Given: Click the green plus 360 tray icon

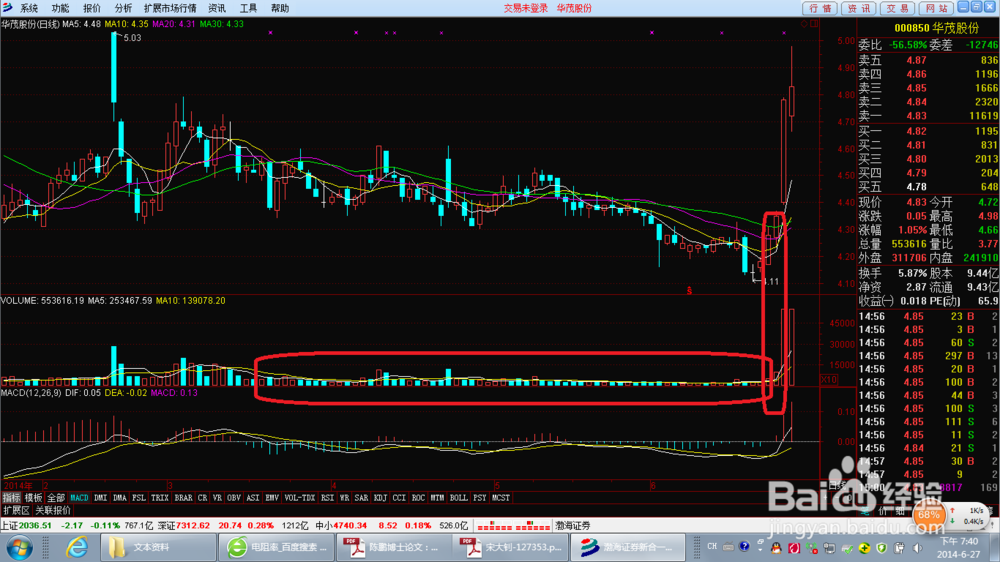Looking at the screenshot, I should point(864,547).
